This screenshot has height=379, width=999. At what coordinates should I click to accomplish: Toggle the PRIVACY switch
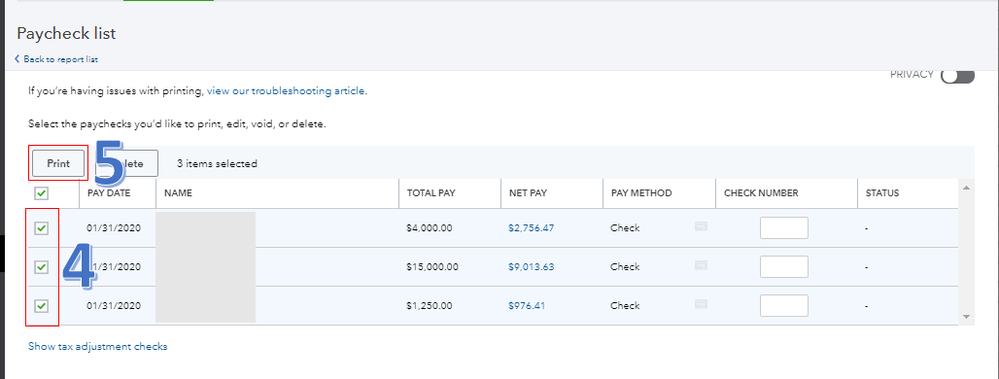tap(958, 76)
